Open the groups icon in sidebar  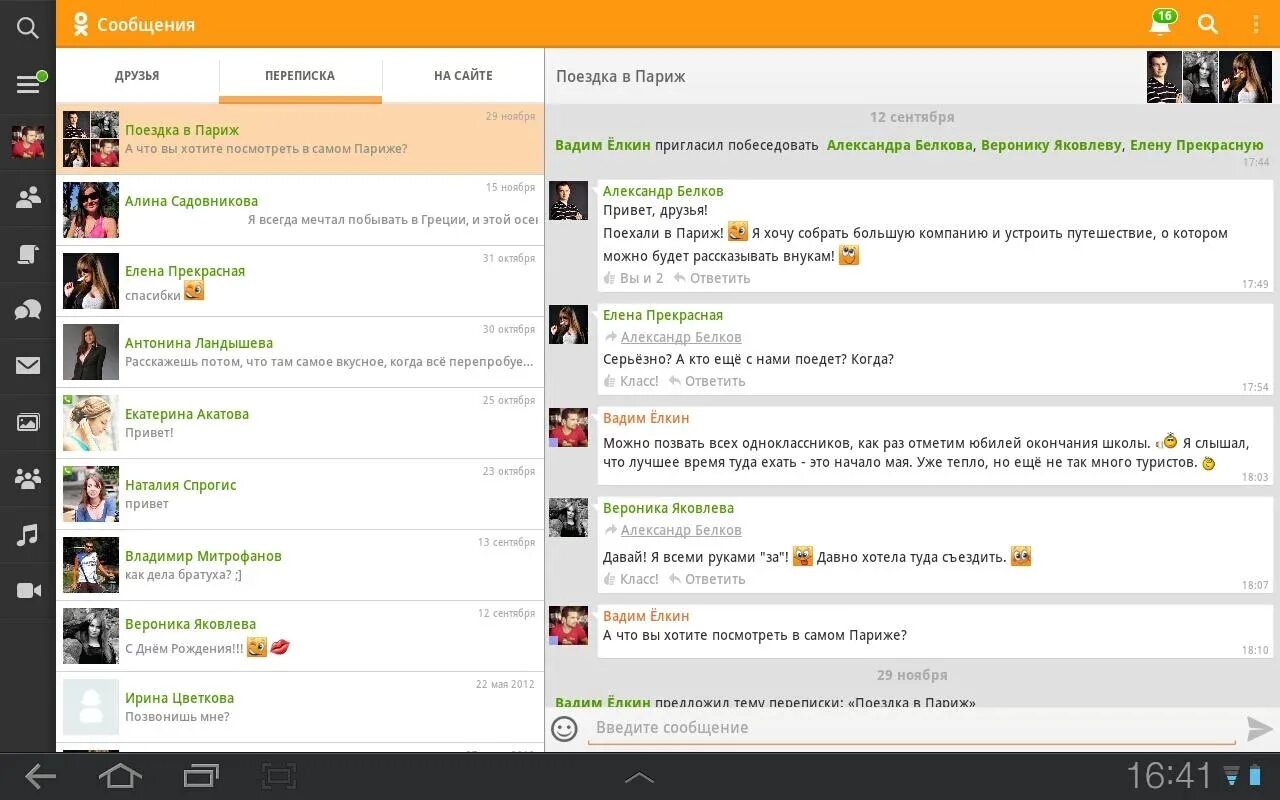tap(28, 478)
